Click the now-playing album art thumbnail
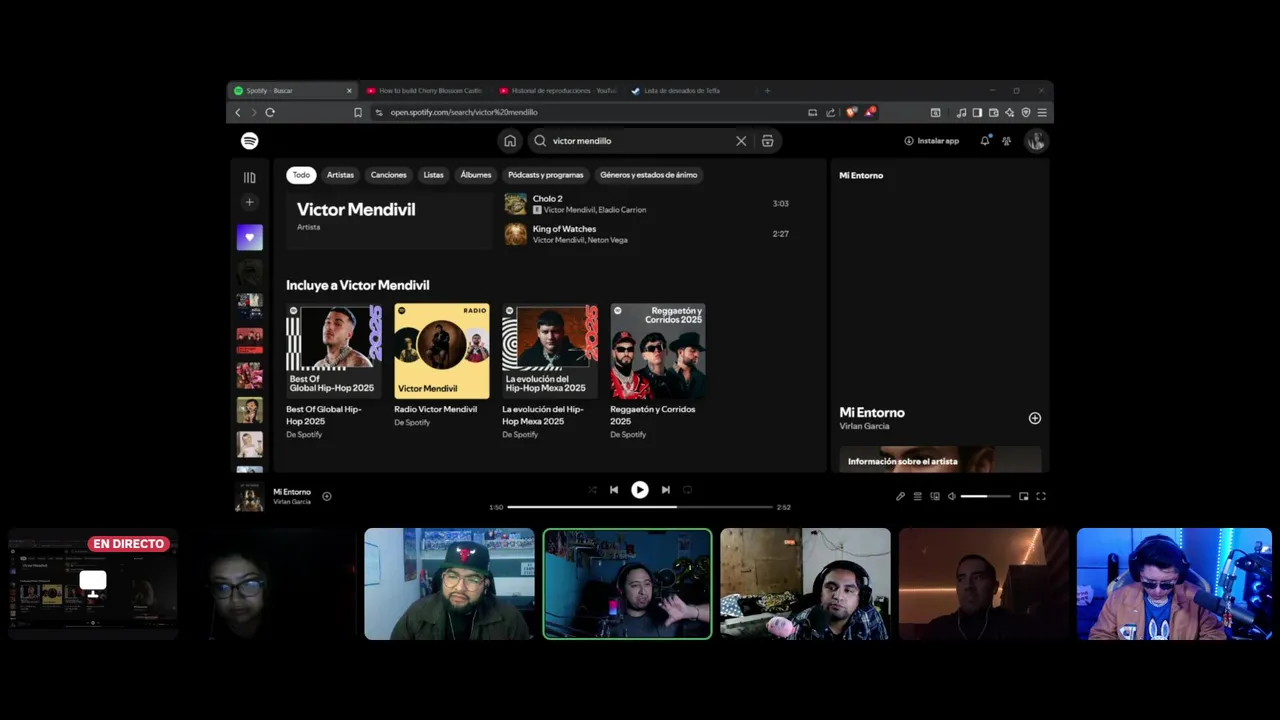The width and height of the screenshot is (1280, 720). [249, 497]
